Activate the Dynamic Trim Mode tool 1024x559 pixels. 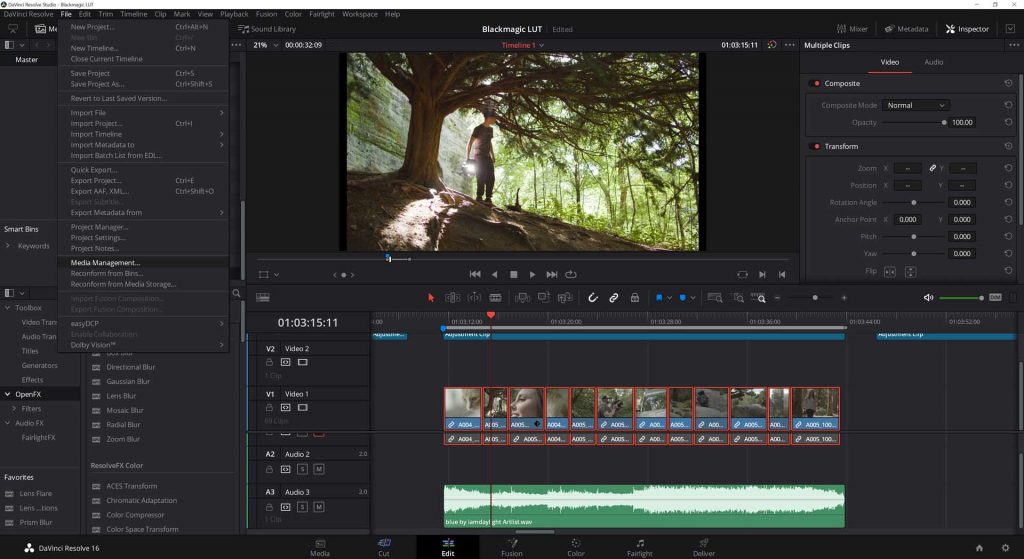(474, 298)
